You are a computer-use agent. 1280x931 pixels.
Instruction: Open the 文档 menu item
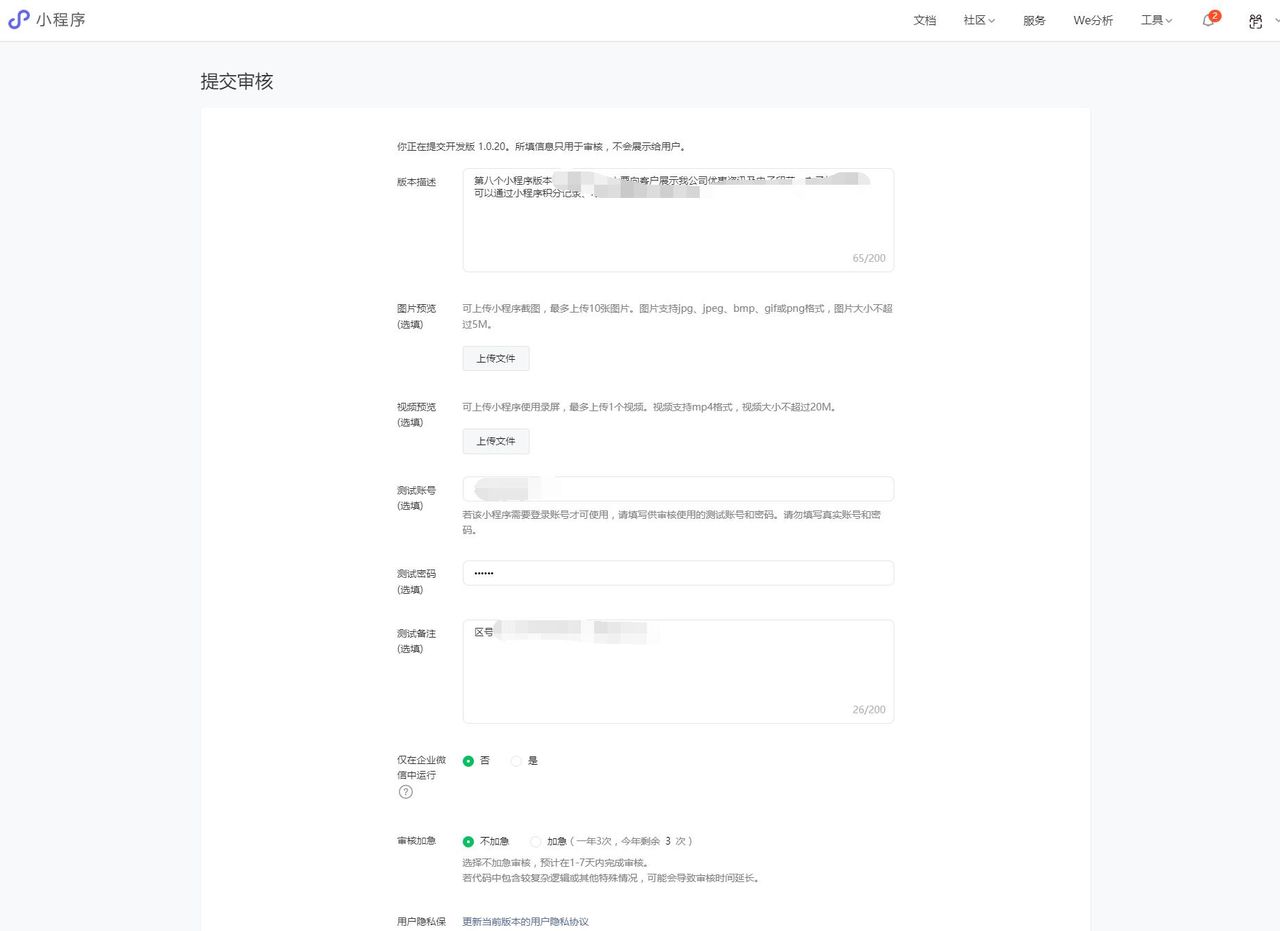924,20
